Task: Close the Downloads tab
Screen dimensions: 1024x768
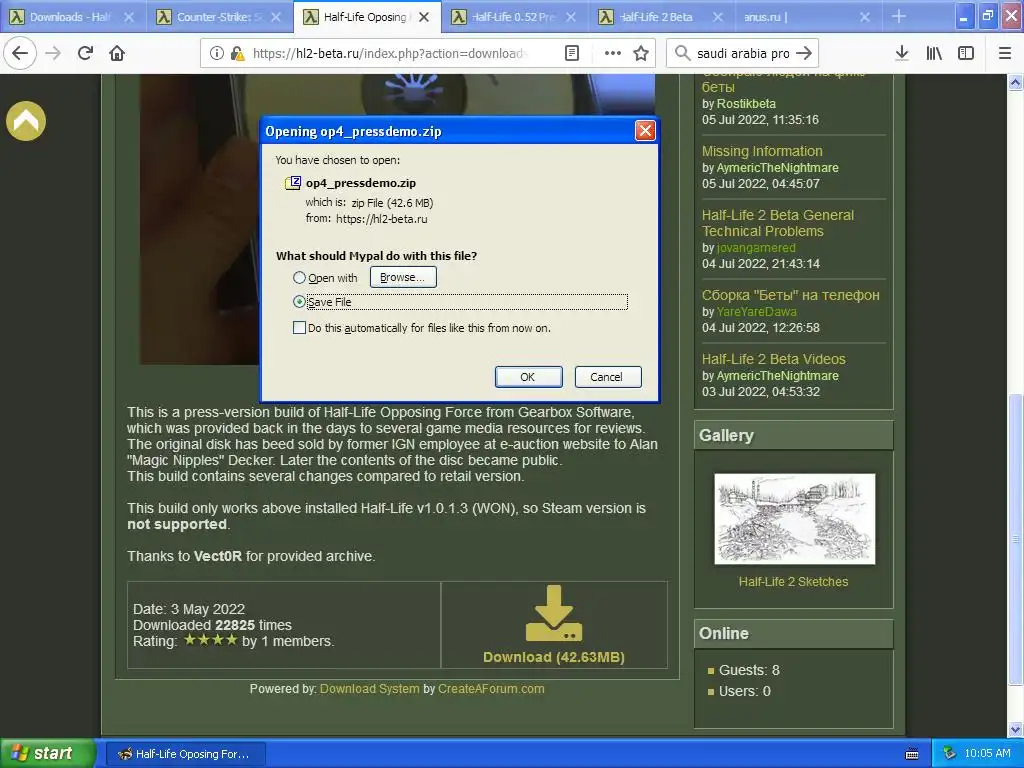Action: pos(129,17)
